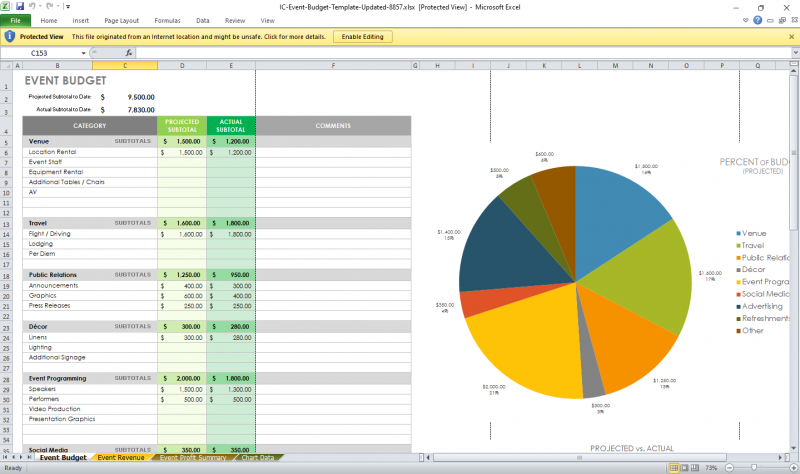
Task: Switch to Normal view icon in status bar
Action: [x=674, y=468]
